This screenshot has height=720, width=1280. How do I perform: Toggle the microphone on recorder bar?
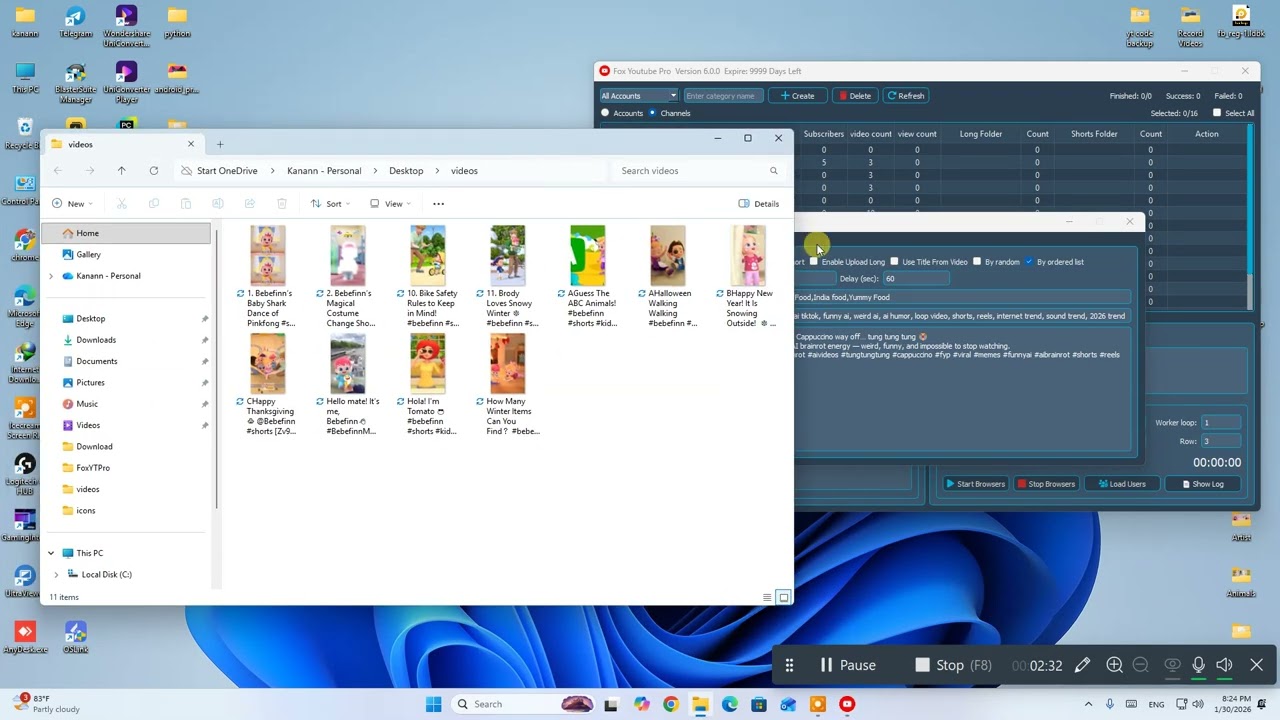coord(1198,665)
